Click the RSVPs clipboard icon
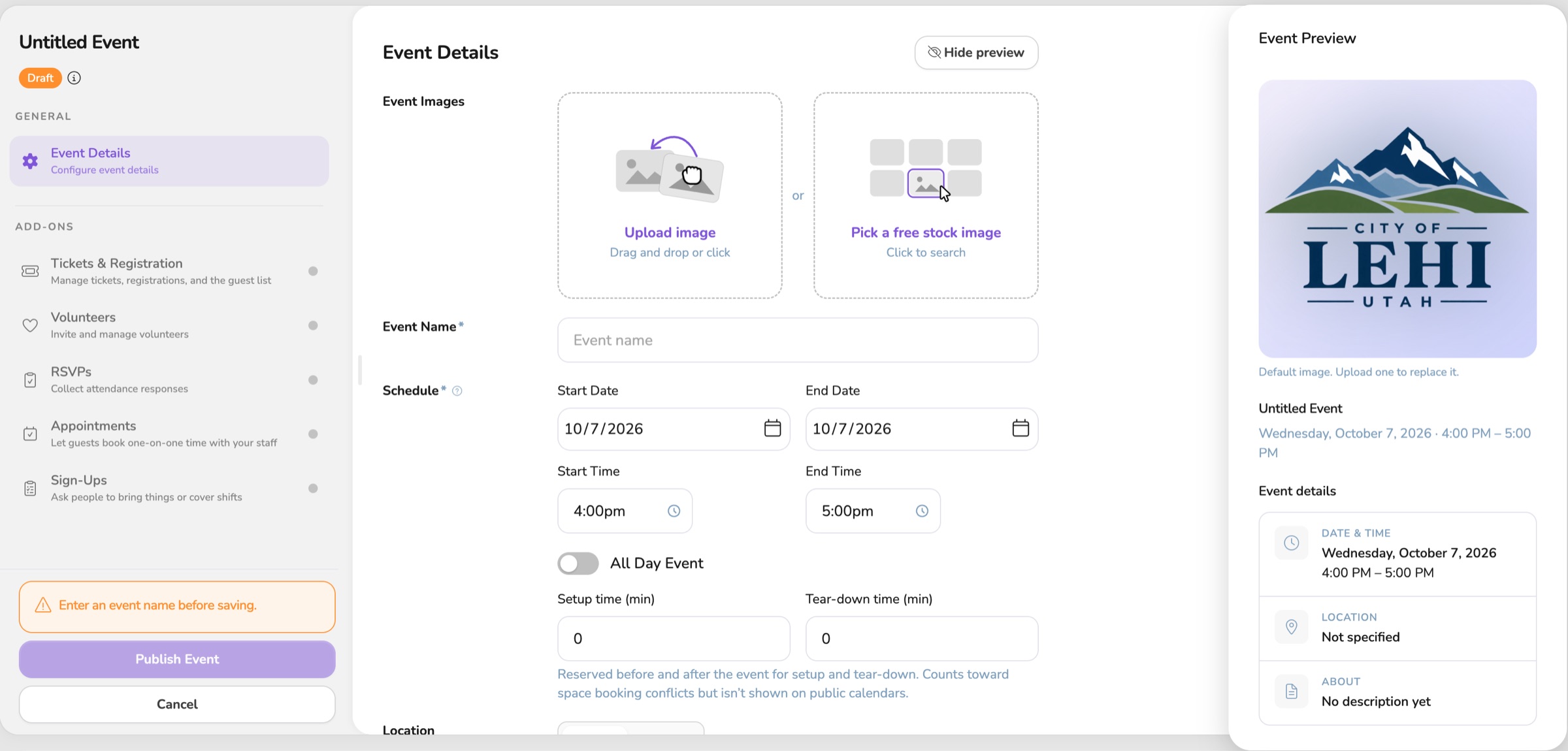This screenshot has height=751, width=1568. 30,379
